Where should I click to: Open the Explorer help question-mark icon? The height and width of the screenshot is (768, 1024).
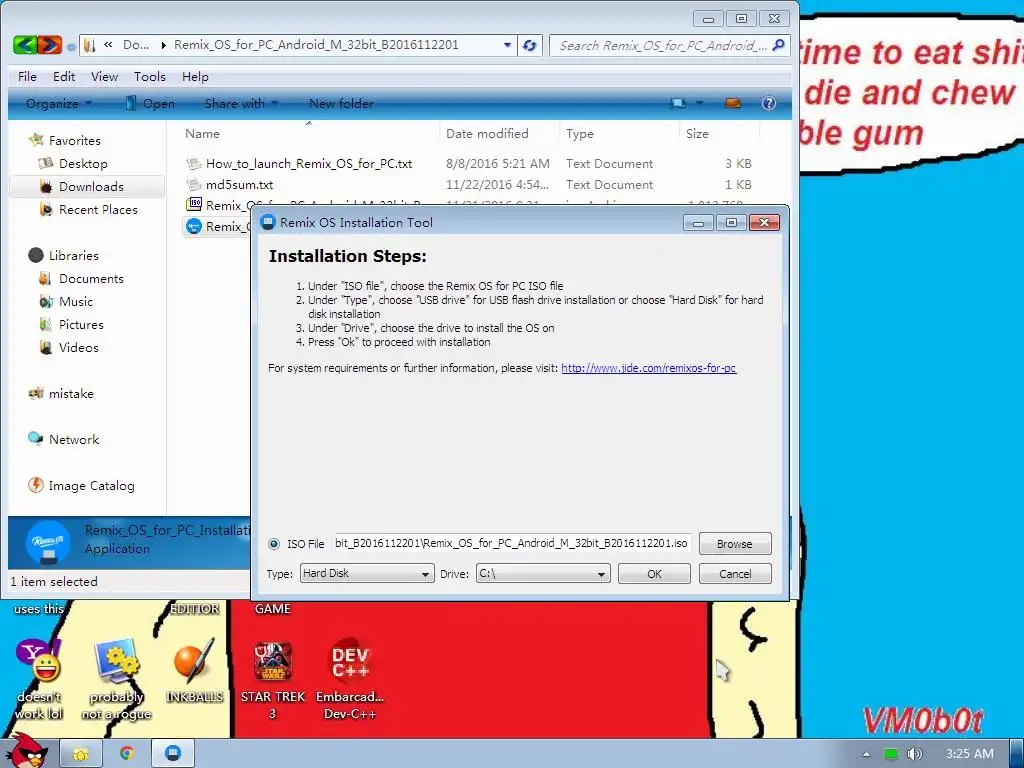click(769, 103)
